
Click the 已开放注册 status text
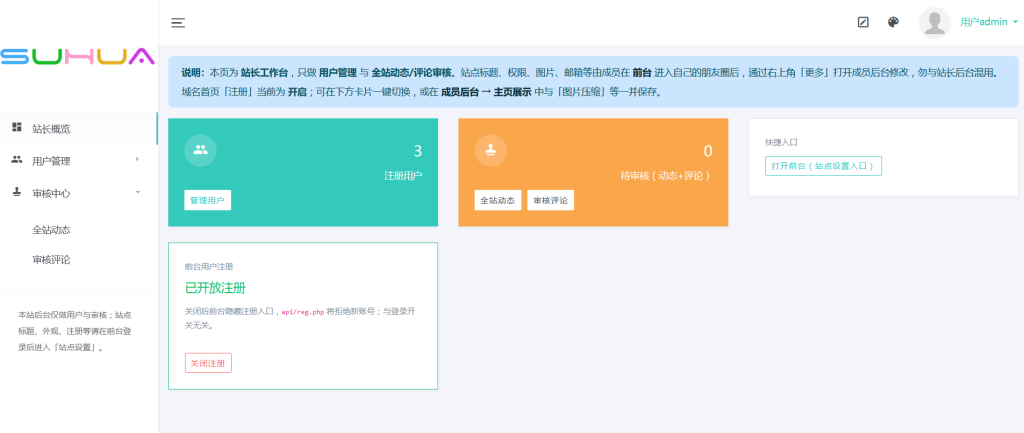point(216,288)
